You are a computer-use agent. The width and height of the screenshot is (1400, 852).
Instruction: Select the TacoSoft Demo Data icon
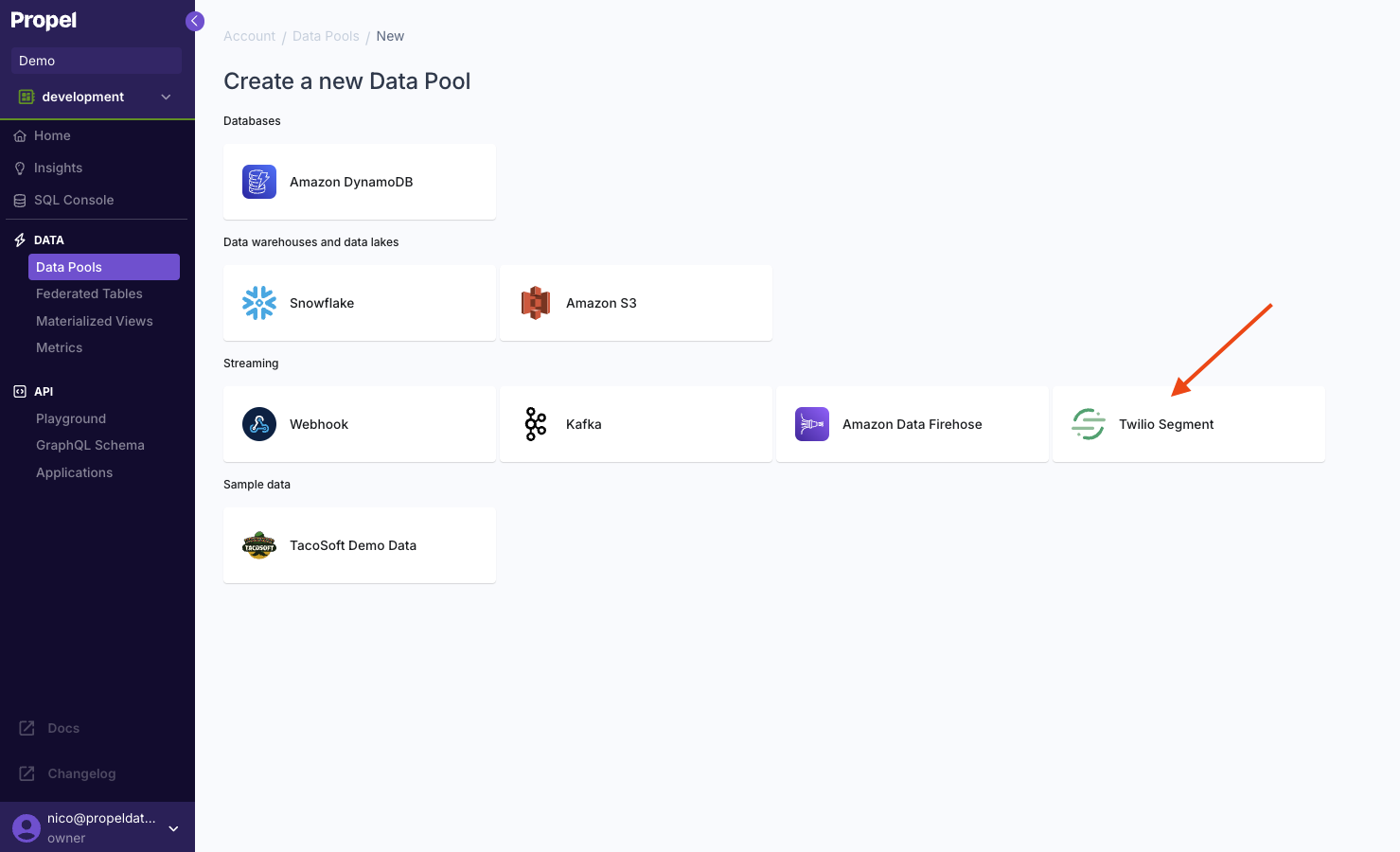click(x=258, y=544)
